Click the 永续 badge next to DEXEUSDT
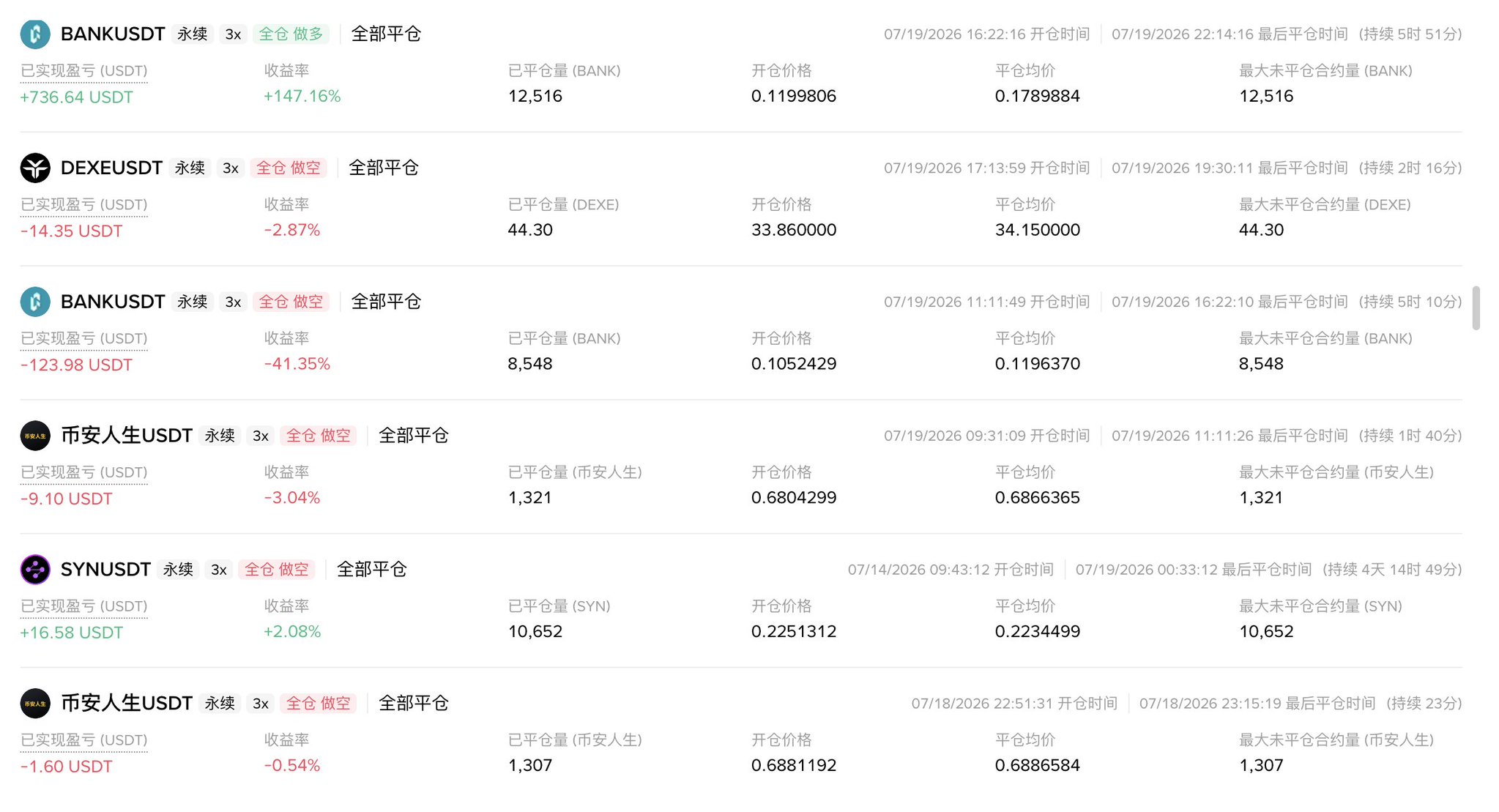The image size is (1499, 812). [x=190, y=168]
